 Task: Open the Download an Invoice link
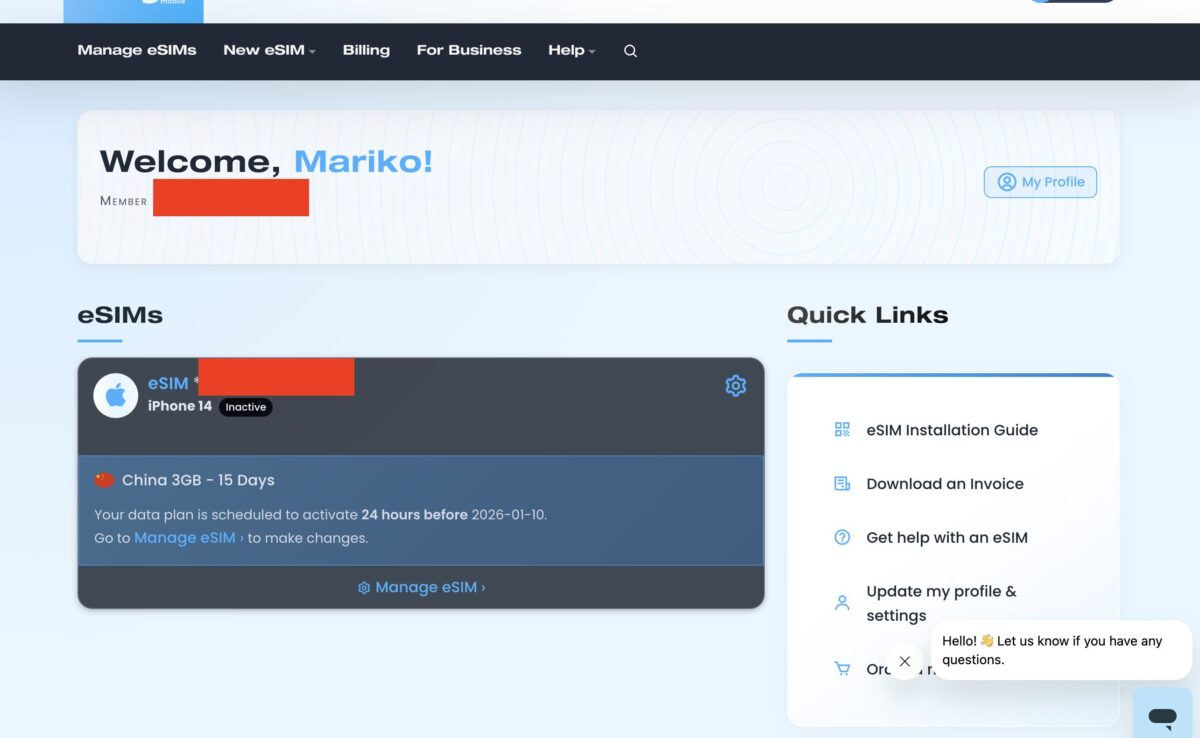(x=944, y=484)
